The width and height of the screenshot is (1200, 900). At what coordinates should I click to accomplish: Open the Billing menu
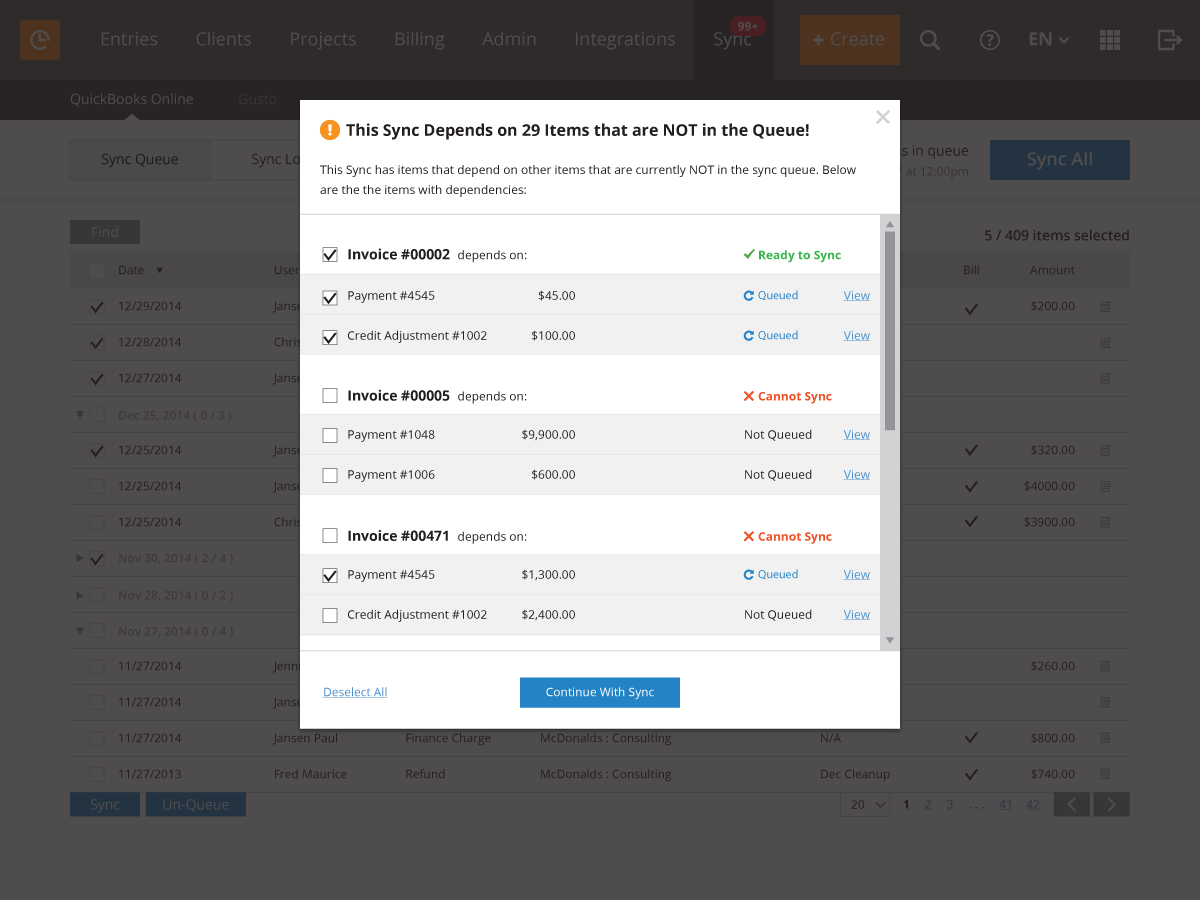(x=419, y=40)
